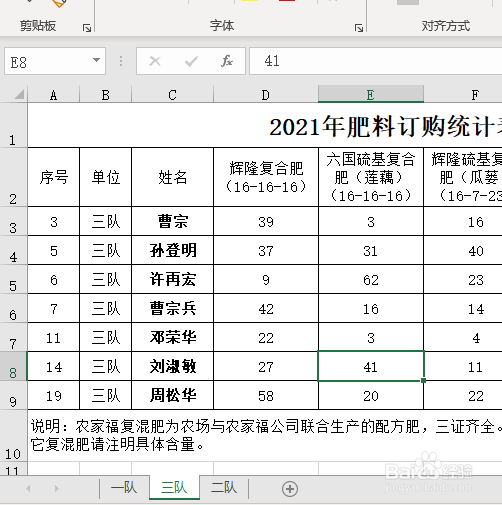502x505 pixels.
Task: Click the 序号 cell with value 19
Action: [53, 395]
